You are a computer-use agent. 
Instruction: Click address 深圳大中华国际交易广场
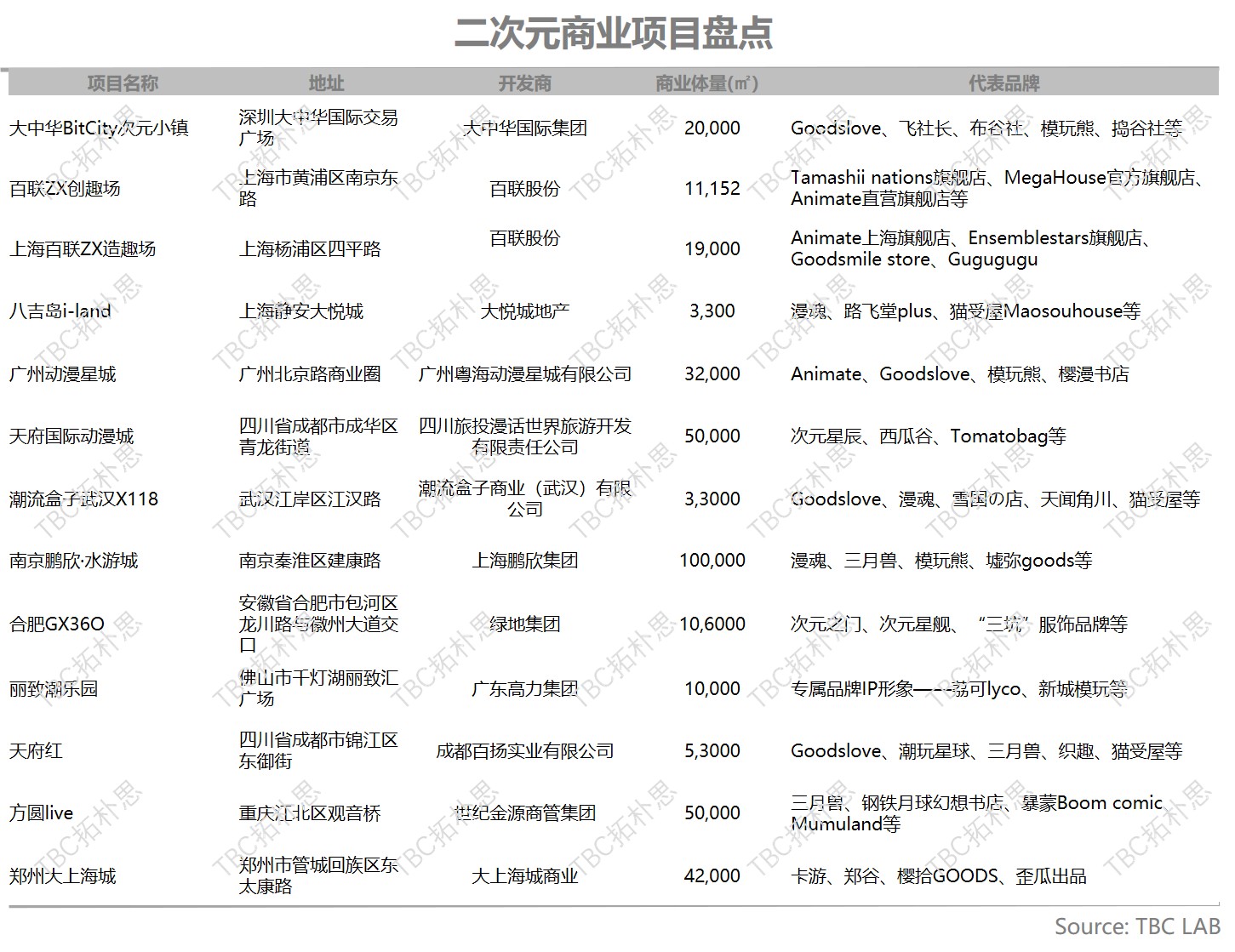pyautogui.click(x=318, y=128)
